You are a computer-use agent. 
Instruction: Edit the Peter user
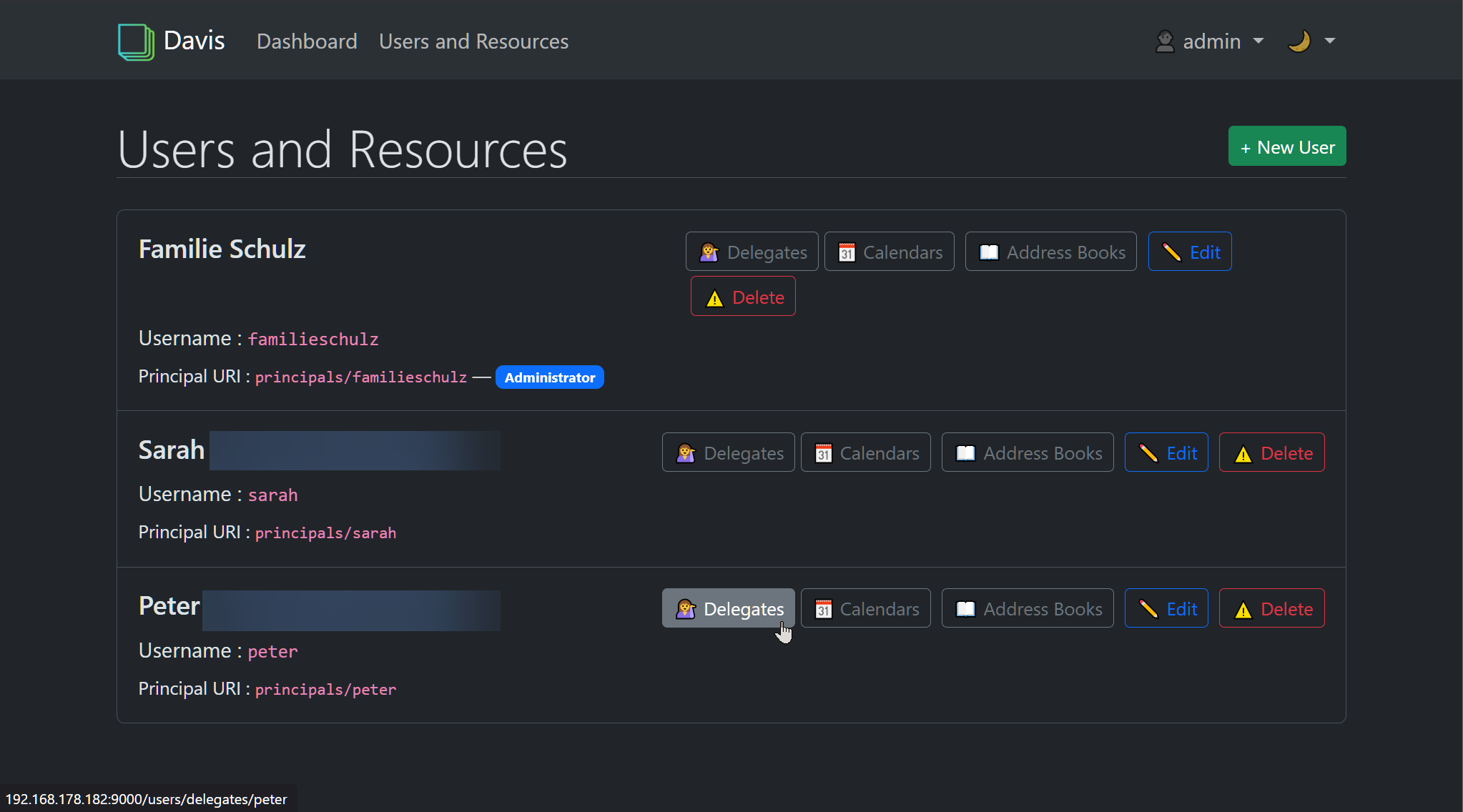[1166, 608]
